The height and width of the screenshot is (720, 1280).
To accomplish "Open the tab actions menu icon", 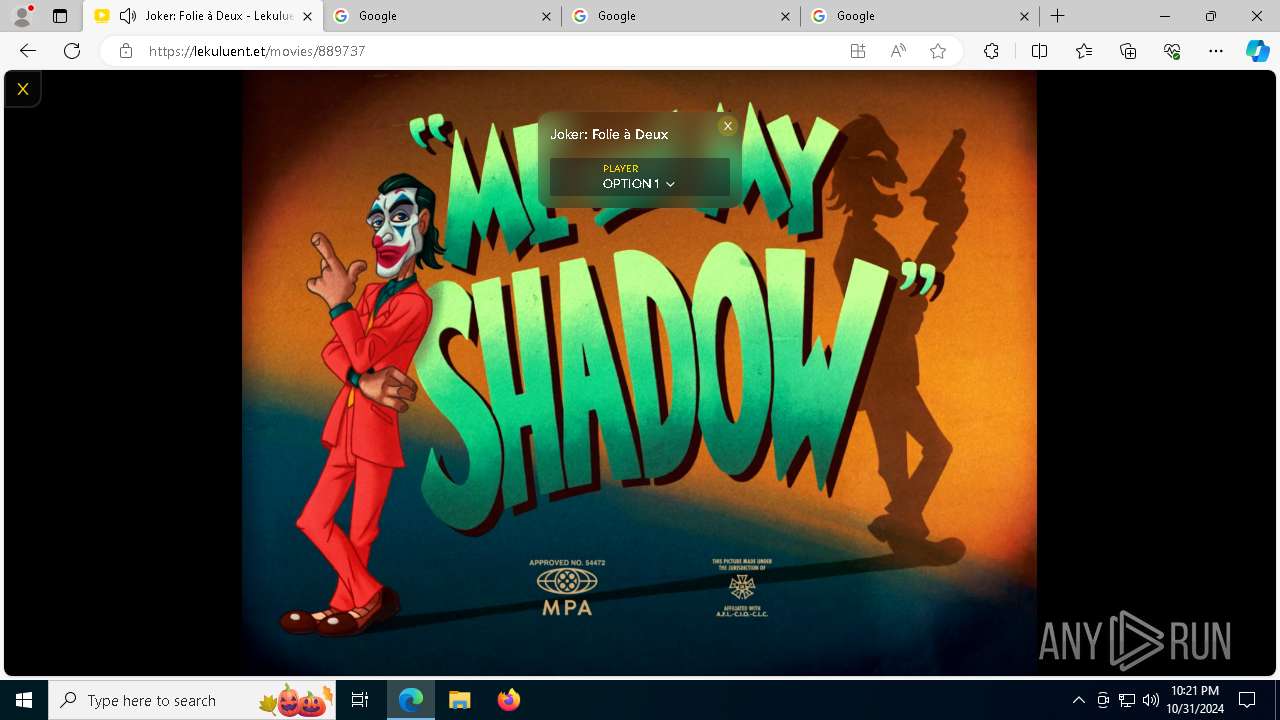I will pos(60,16).
